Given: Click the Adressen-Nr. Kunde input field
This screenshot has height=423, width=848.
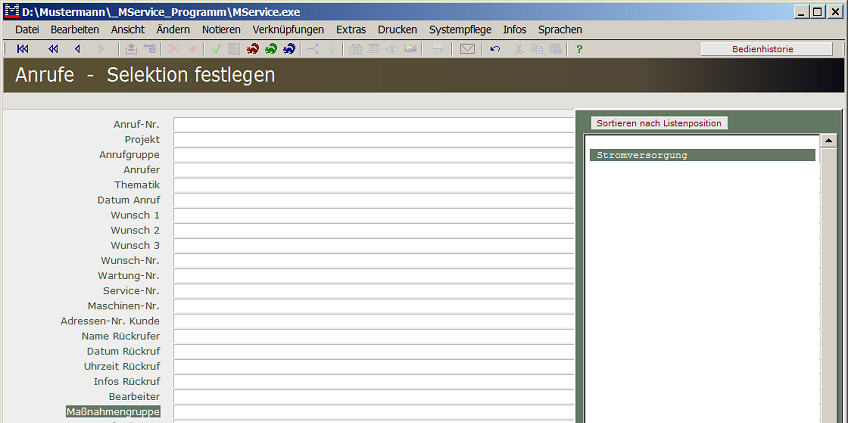Looking at the screenshot, I should 374,321.
